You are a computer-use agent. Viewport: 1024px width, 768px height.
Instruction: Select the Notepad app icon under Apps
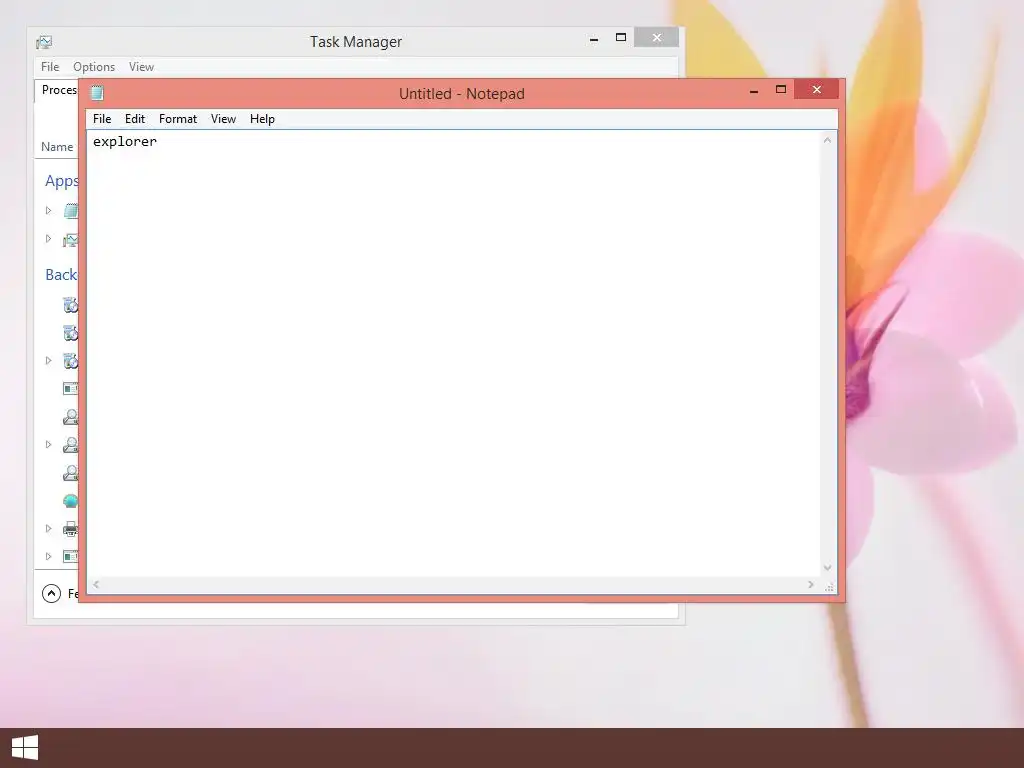[71, 210]
